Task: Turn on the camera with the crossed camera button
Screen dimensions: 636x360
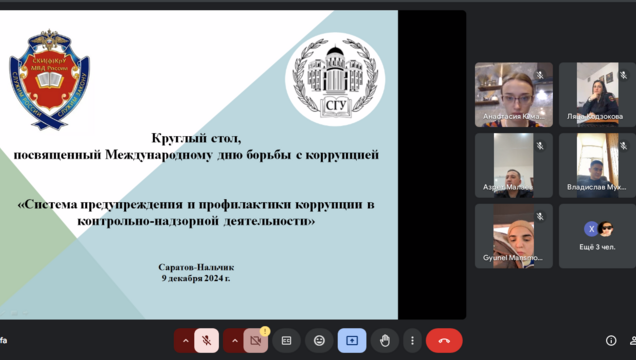Action: [x=256, y=341]
